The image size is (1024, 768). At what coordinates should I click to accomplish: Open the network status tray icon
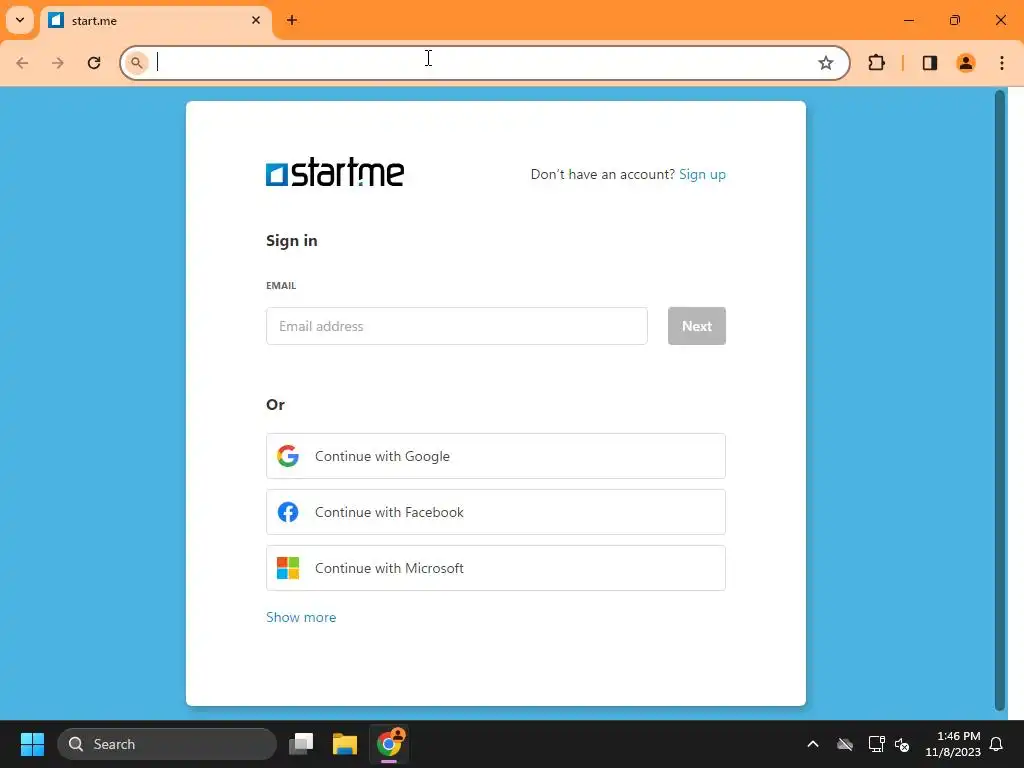(x=876, y=744)
